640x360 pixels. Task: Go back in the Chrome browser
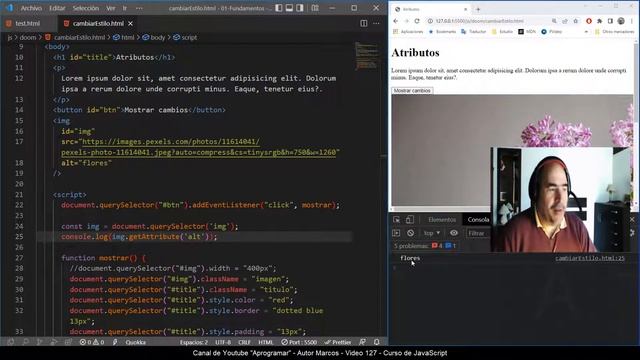tap(396, 21)
